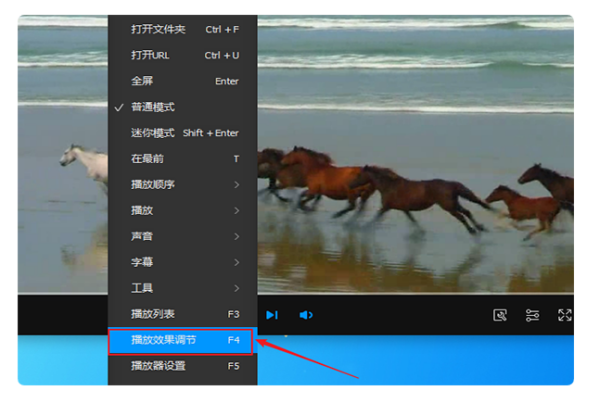600x403 pixels.
Task: Click the screenshot capture icon
Action: point(500,315)
